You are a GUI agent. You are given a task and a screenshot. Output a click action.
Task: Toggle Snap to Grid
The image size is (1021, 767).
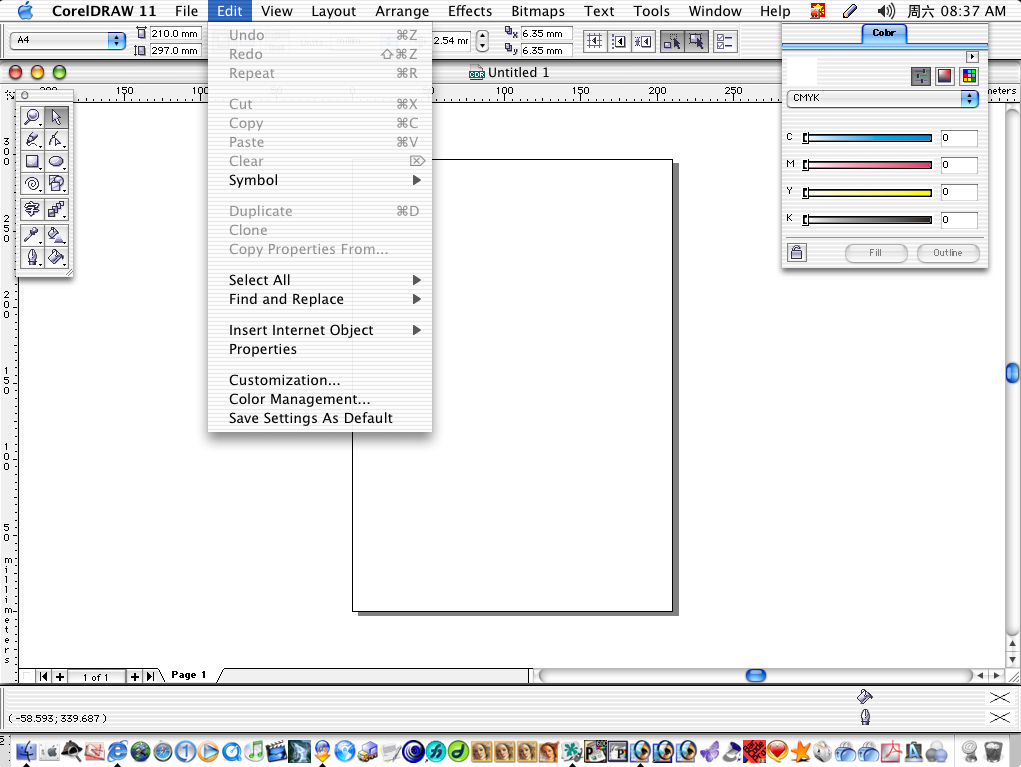(x=594, y=42)
